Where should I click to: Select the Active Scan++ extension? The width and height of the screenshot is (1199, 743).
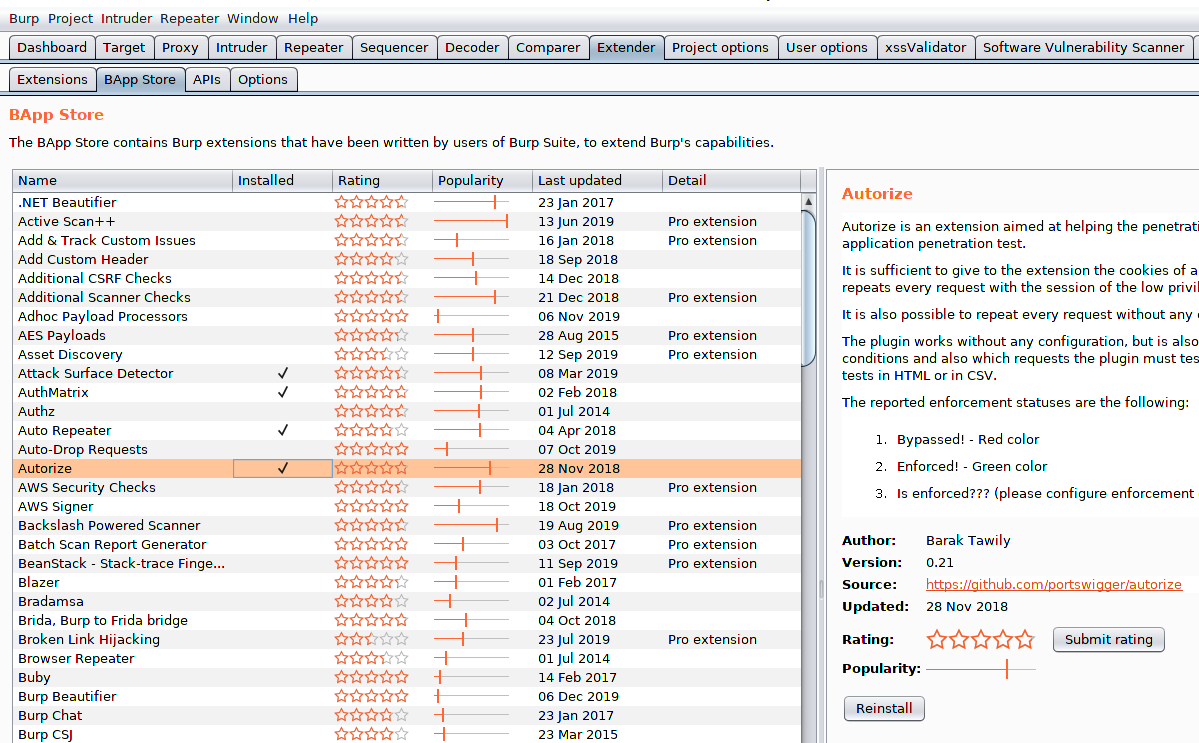407,222
